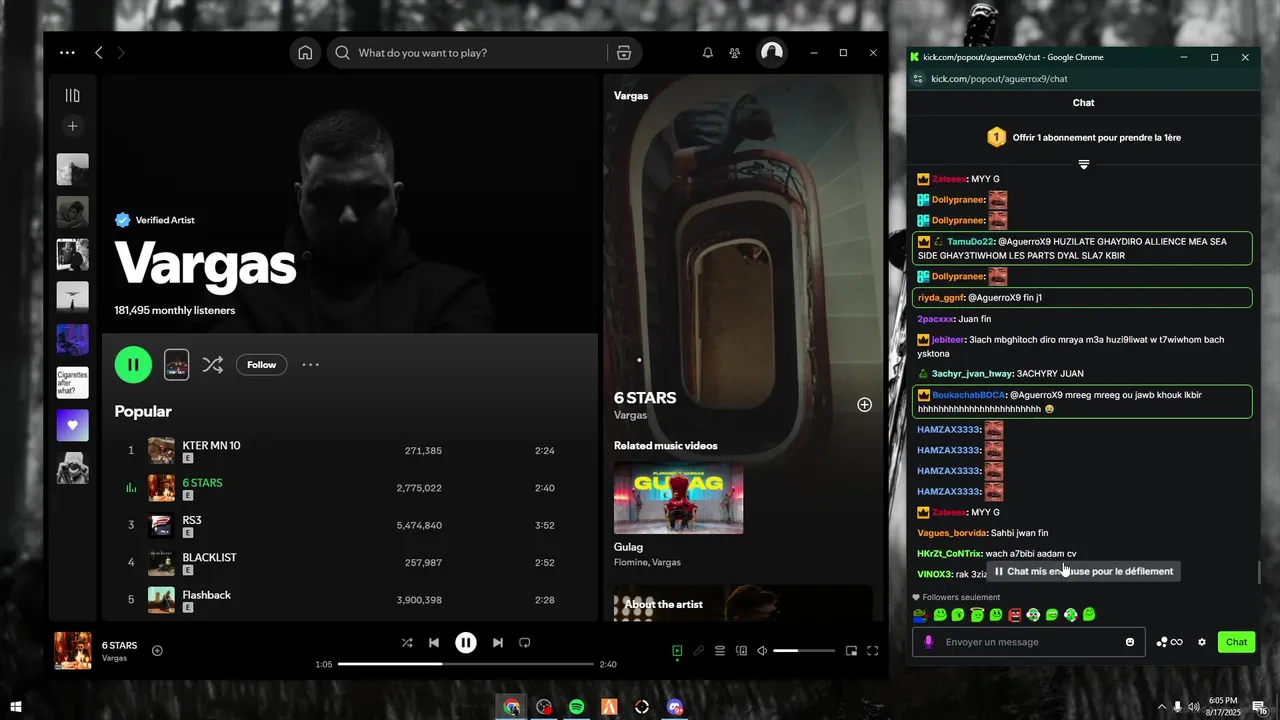The height and width of the screenshot is (720, 1280).
Task: Show lyrics with the microphone icon
Action: point(699,651)
